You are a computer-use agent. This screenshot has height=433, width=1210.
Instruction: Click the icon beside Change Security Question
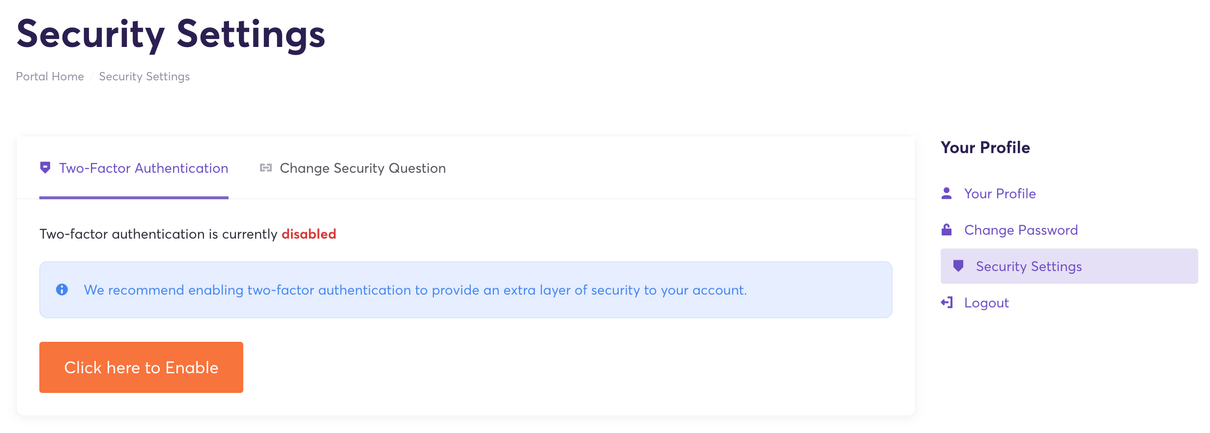265,168
